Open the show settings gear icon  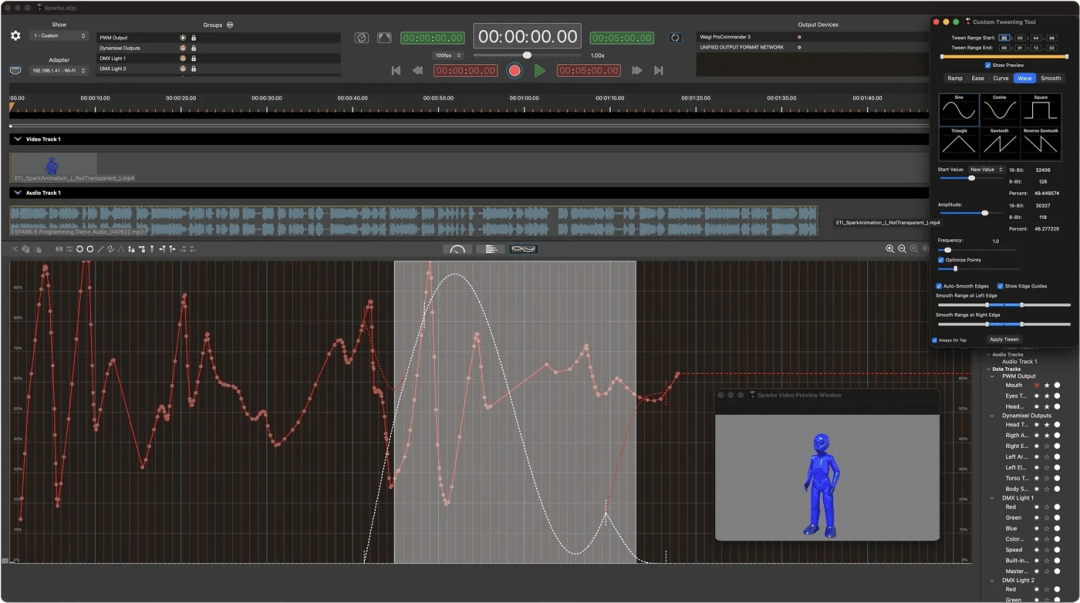click(x=15, y=35)
